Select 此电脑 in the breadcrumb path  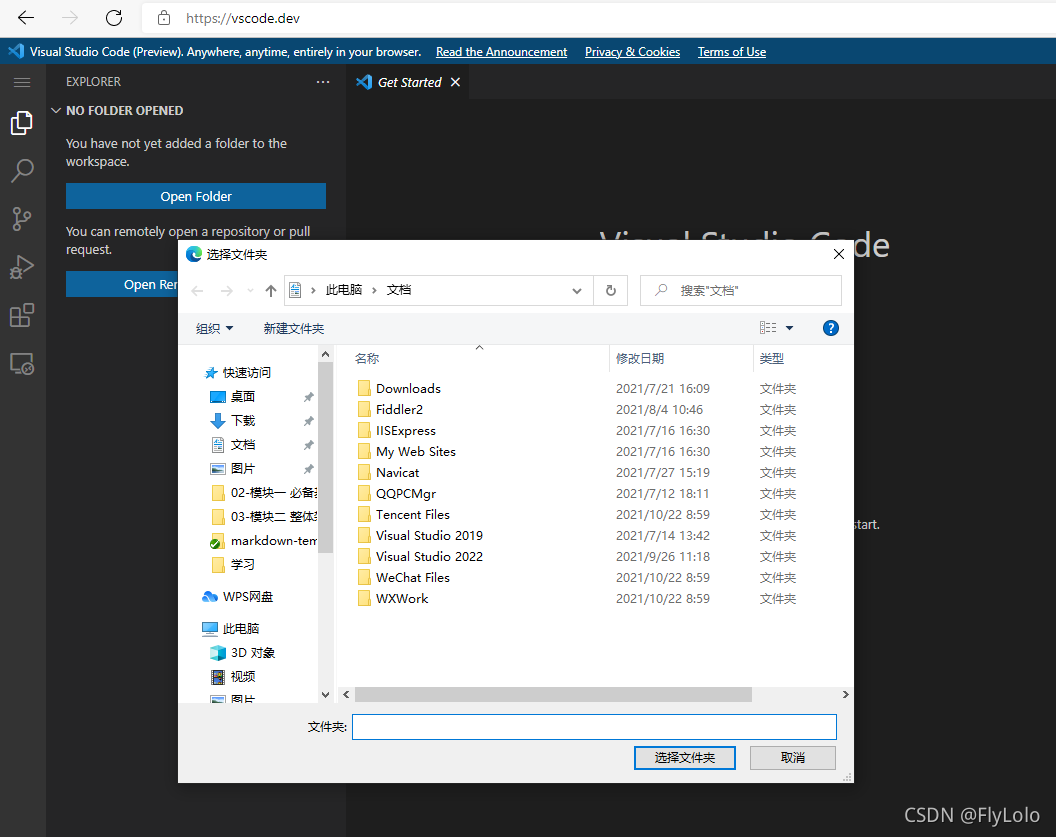click(343, 290)
